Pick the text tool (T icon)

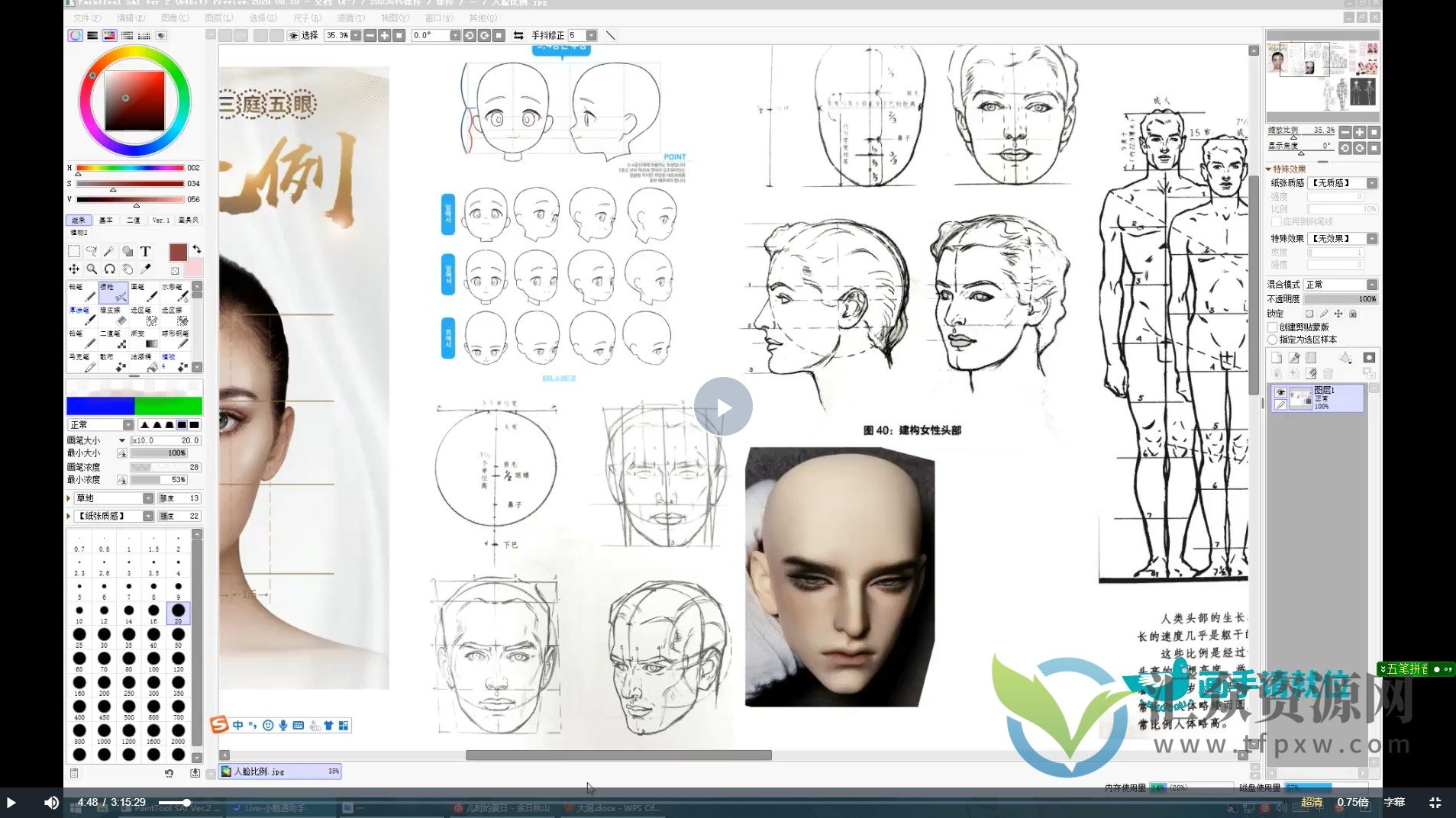click(x=145, y=251)
